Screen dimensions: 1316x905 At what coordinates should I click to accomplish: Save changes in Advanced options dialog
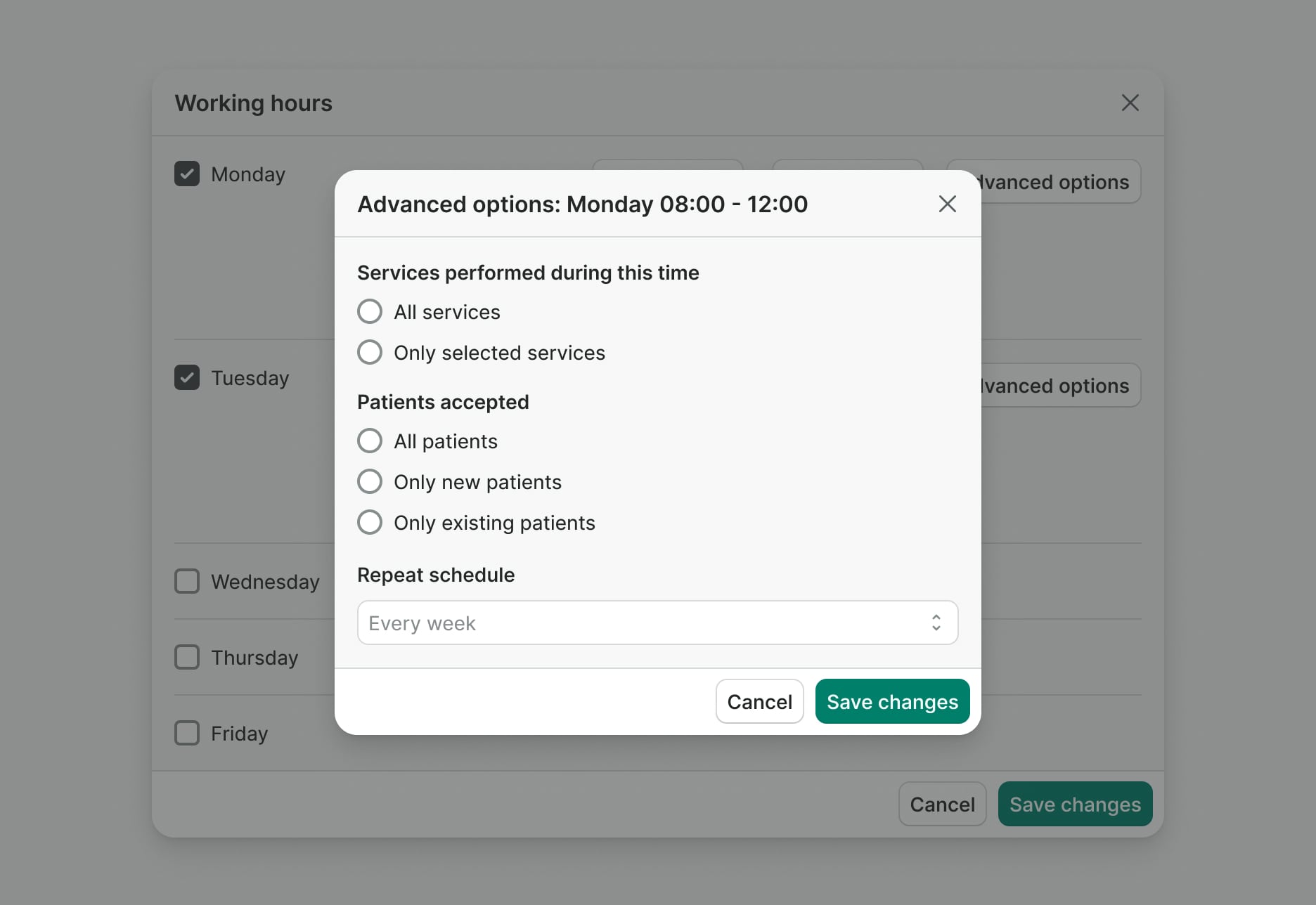[892, 701]
